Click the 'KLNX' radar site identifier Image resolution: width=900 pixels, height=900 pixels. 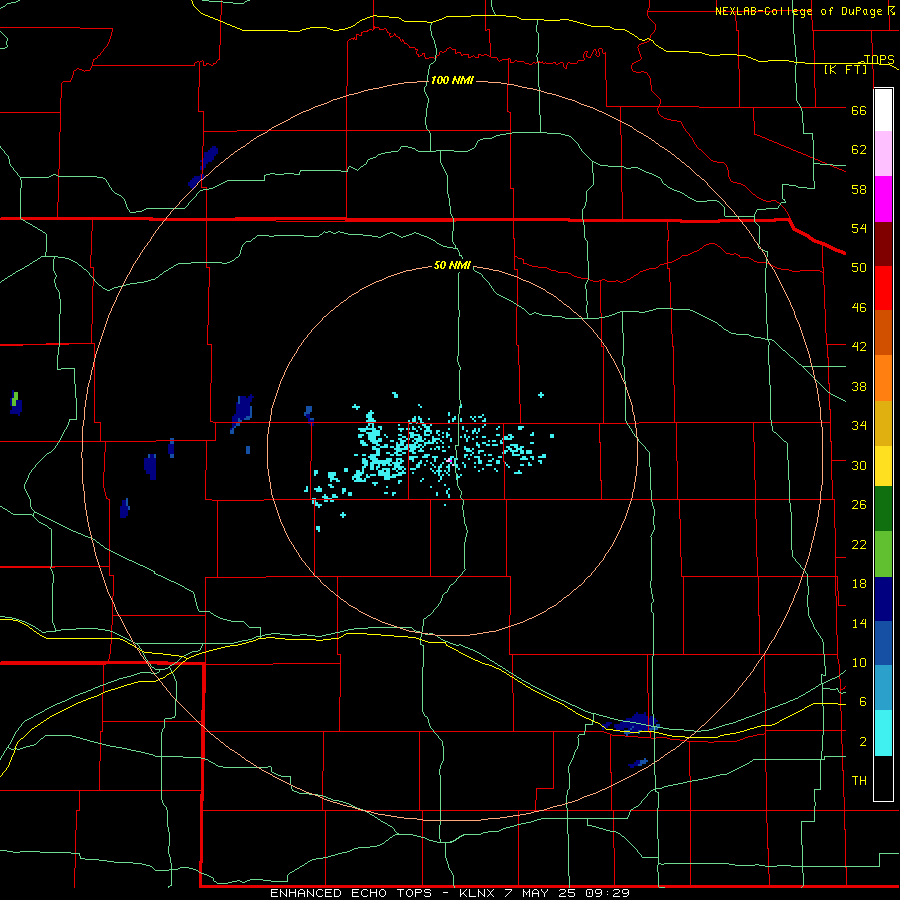coord(475,893)
